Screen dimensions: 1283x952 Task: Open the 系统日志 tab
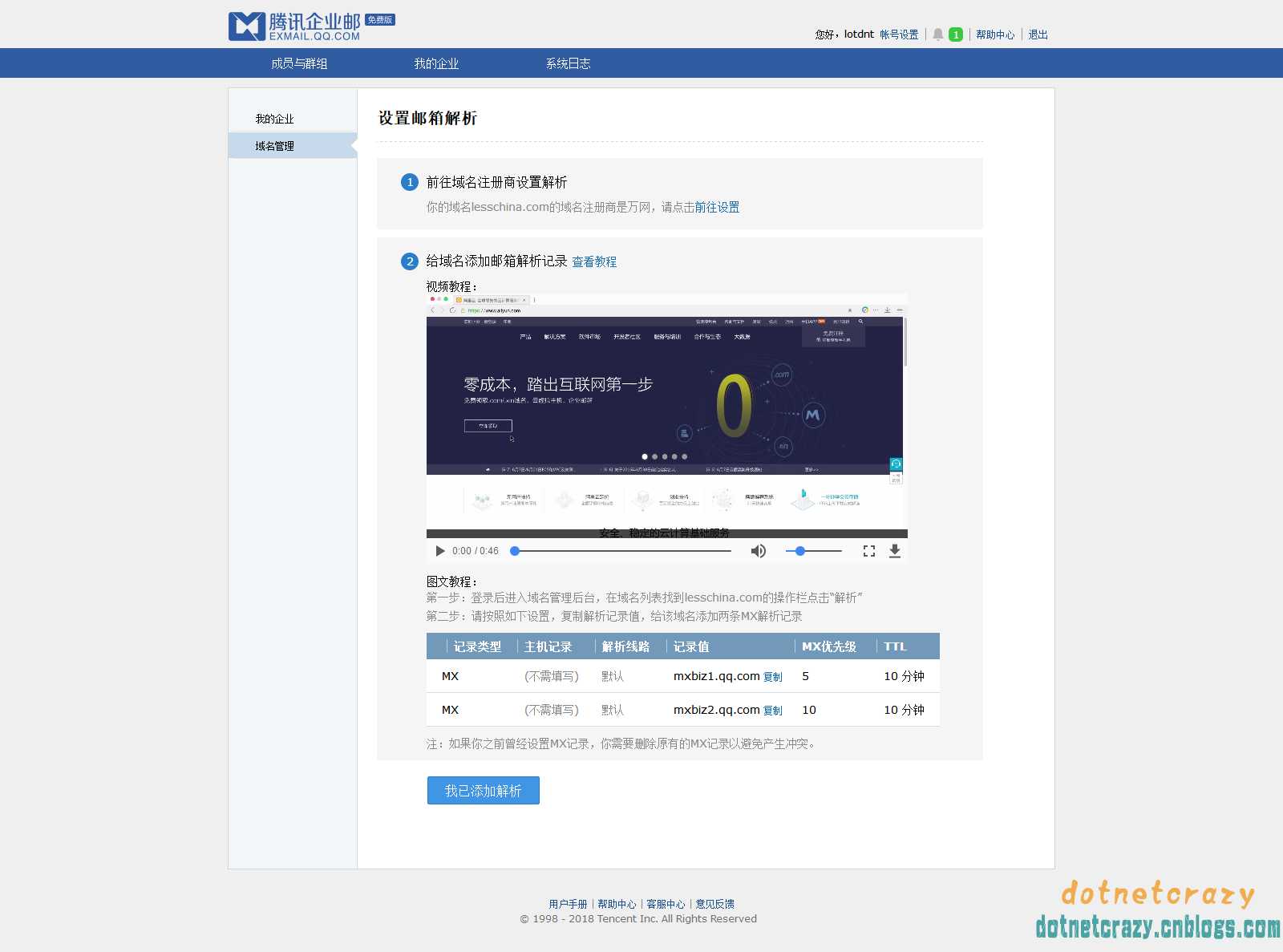569,63
